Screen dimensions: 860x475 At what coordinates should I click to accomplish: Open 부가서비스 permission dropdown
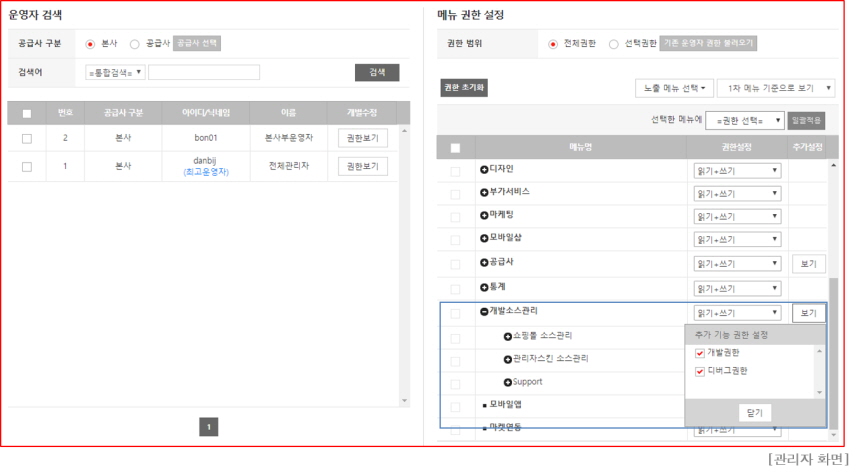(737, 194)
